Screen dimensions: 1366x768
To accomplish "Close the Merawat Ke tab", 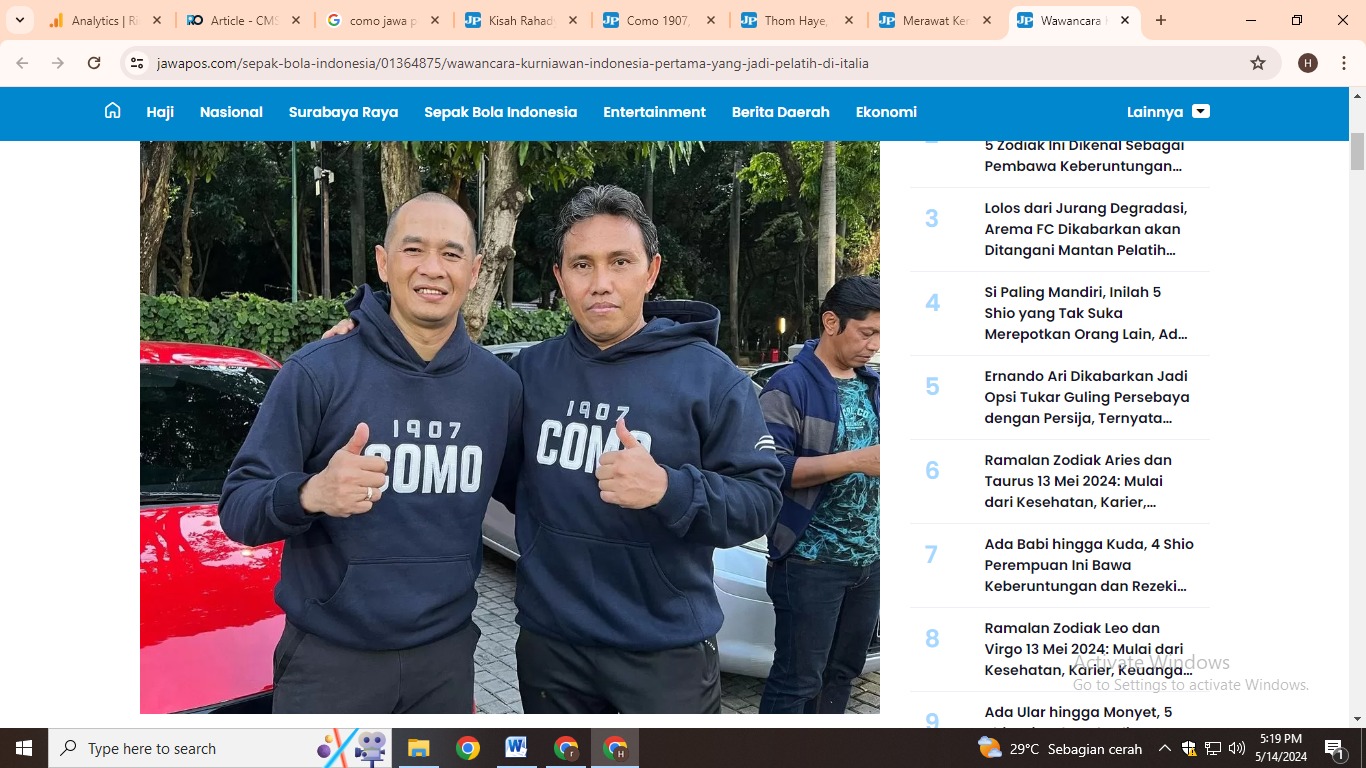I will 987,20.
